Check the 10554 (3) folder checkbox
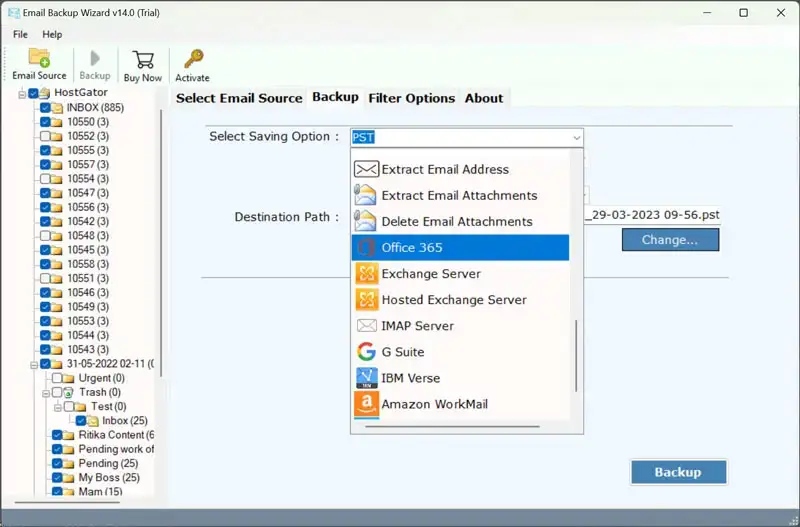The width and height of the screenshot is (800, 527). [45, 179]
